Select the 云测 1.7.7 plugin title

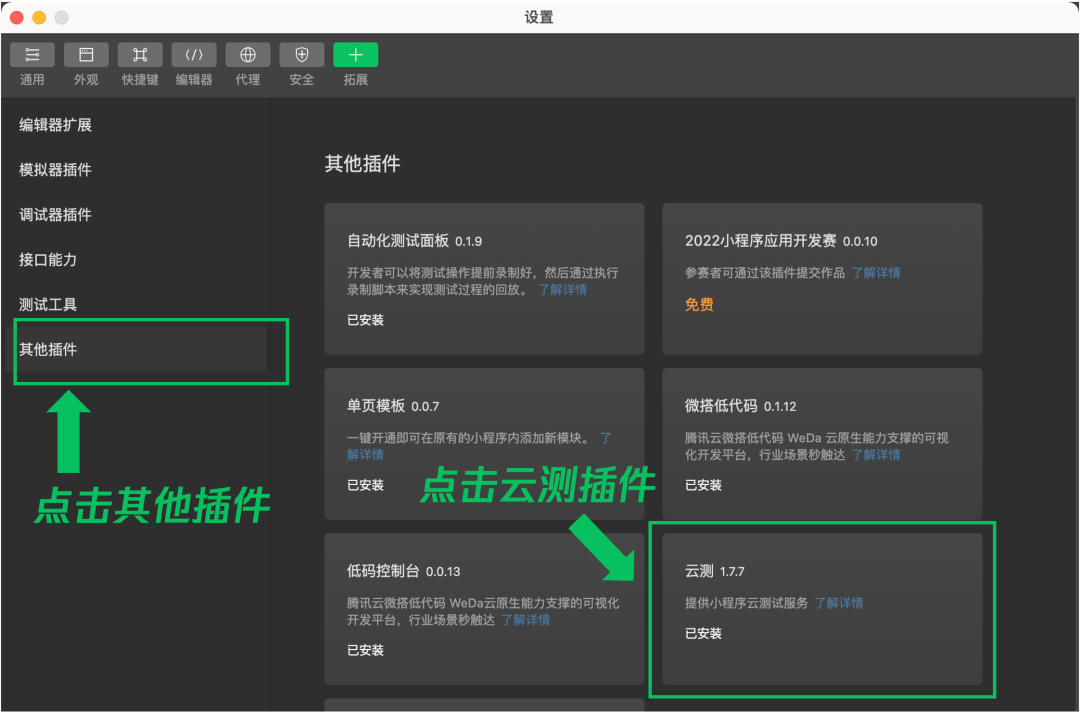click(x=714, y=572)
